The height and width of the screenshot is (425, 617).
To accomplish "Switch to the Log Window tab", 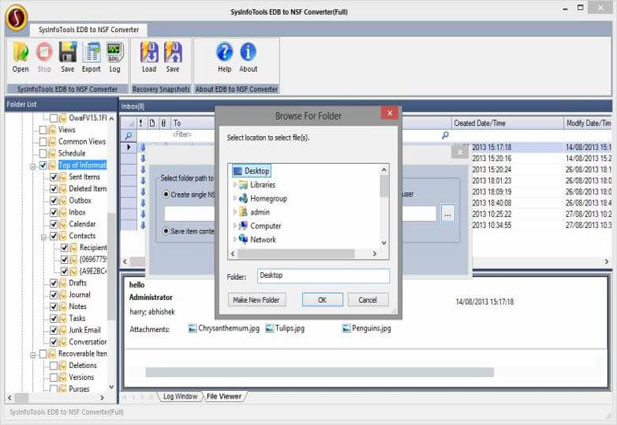I will 180,397.
